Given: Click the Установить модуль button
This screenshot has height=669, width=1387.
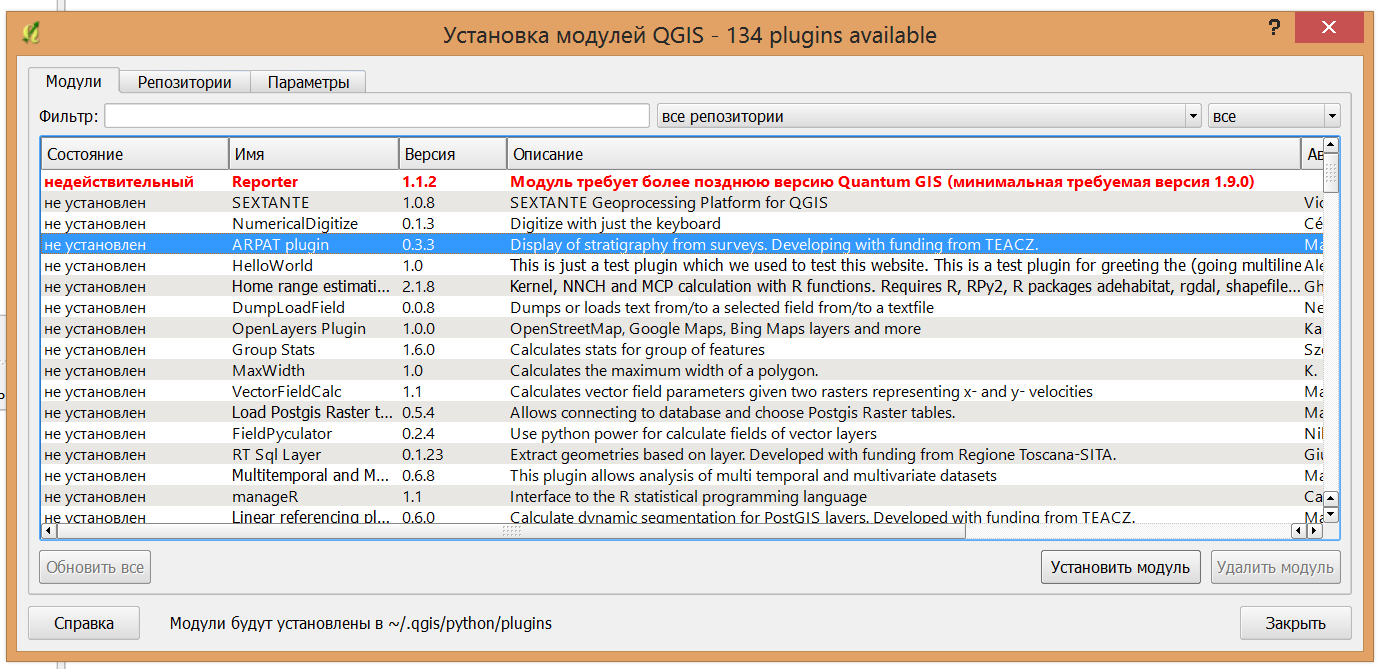Looking at the screenshot, I should point(1120,567).
